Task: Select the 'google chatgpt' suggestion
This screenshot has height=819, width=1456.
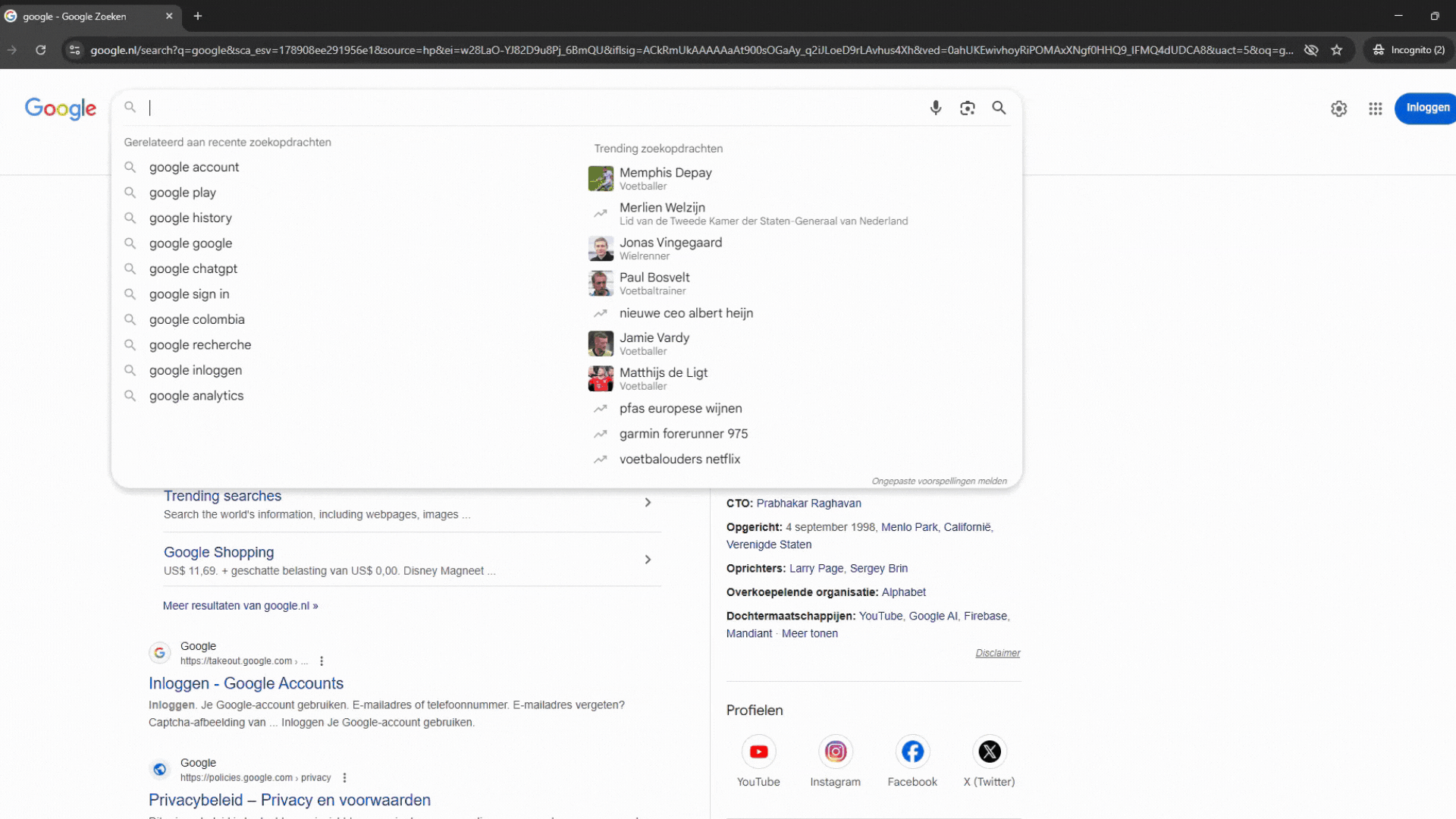Action: [193, 268]
